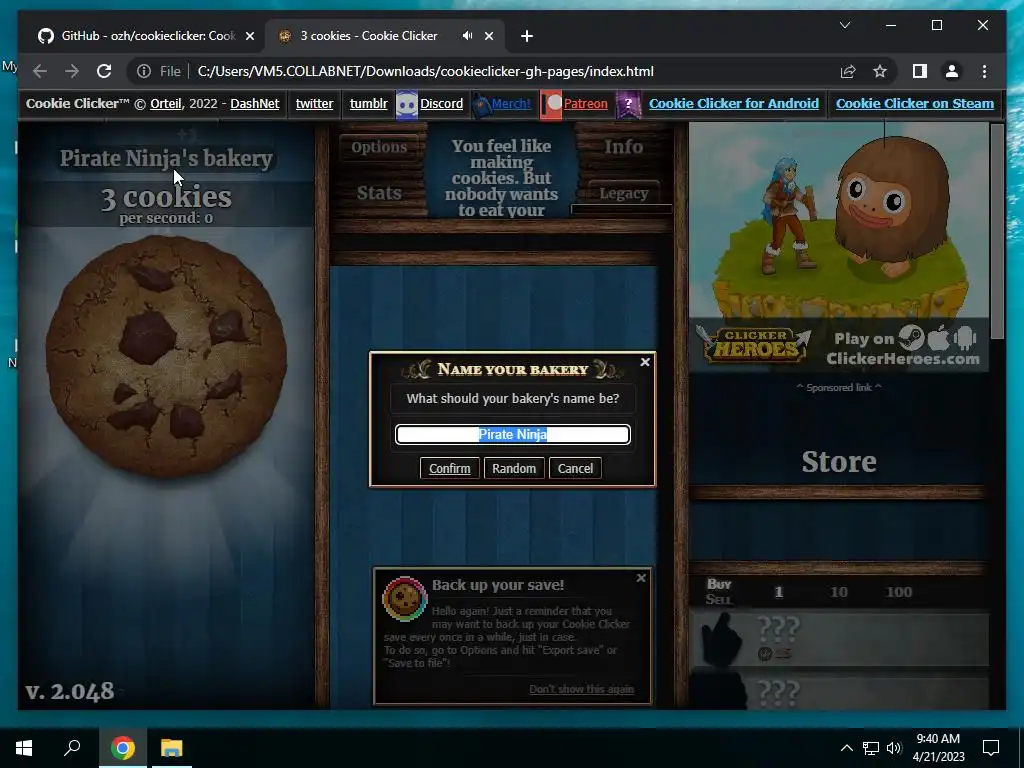This screenshot has width=1024, height=768.
Task: Click the Patreon logo icon
Action: tap(551, 104)
